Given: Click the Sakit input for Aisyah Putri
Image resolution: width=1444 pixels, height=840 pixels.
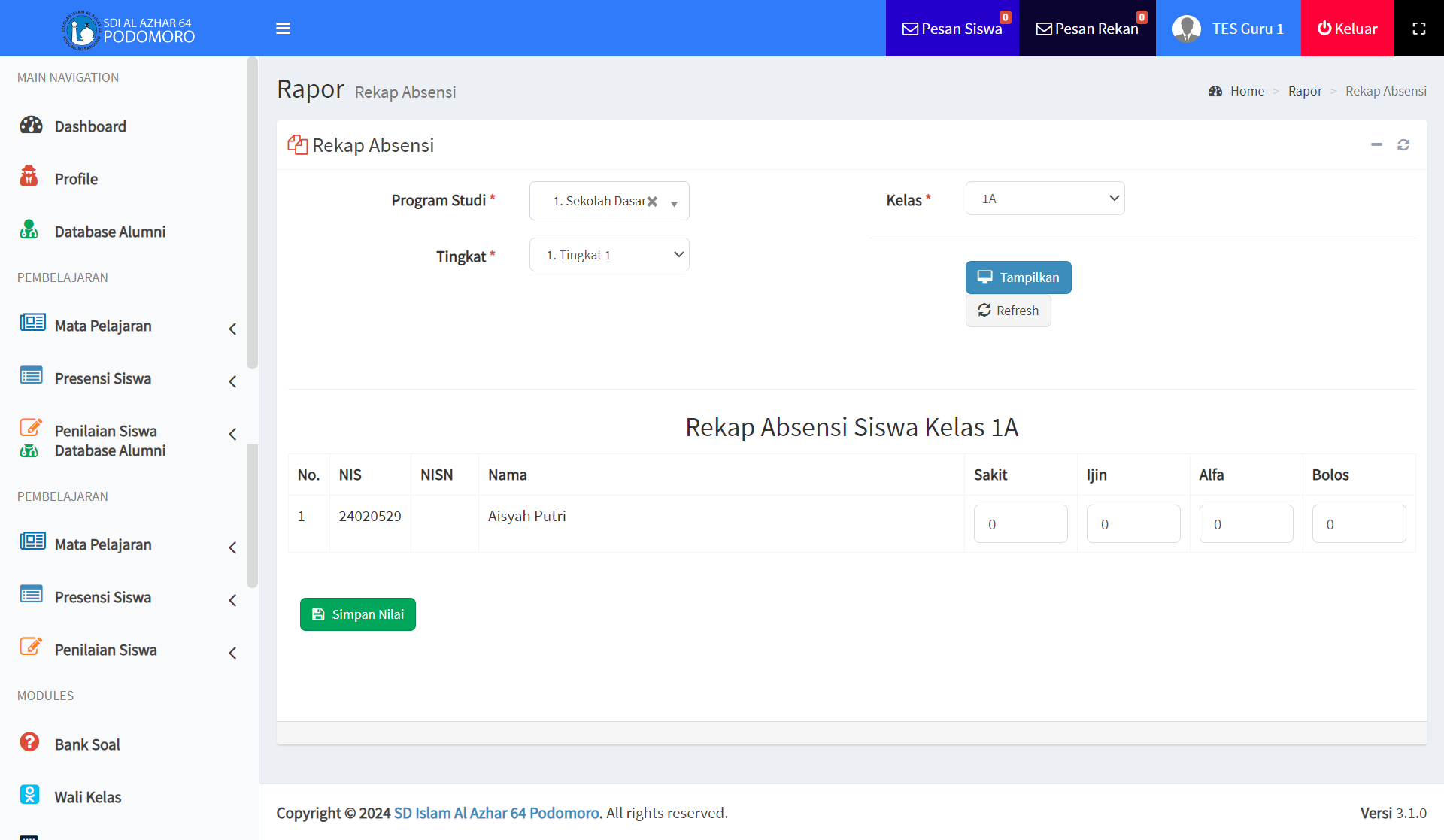Looking at the screenshot, I should point(1020,524).
